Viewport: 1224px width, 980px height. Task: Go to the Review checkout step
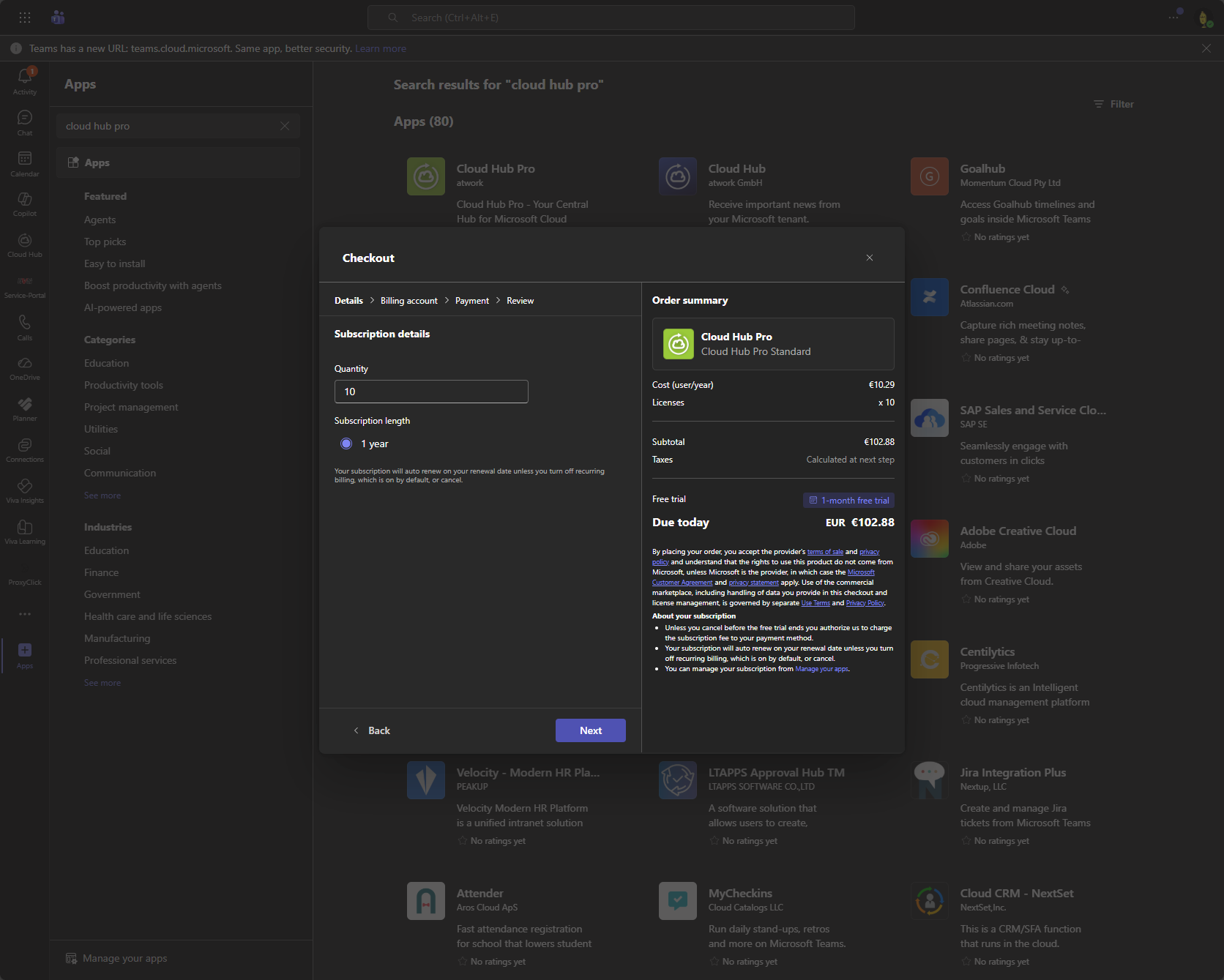[520, 301]
